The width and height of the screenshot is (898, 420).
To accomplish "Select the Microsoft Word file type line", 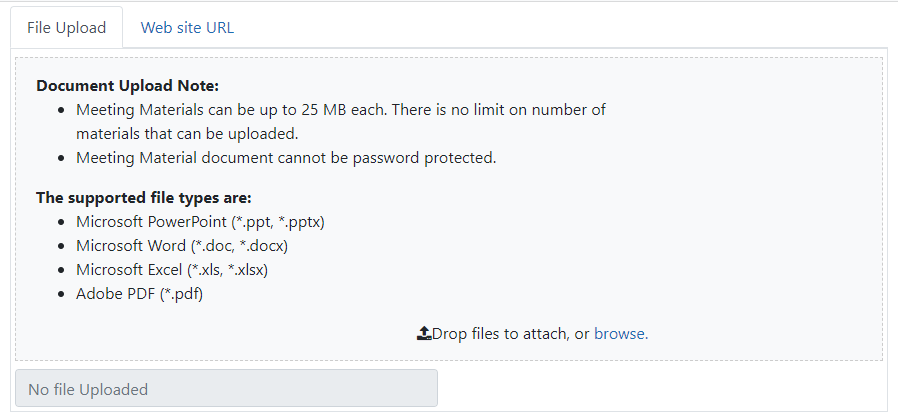I will click(182, 246).
